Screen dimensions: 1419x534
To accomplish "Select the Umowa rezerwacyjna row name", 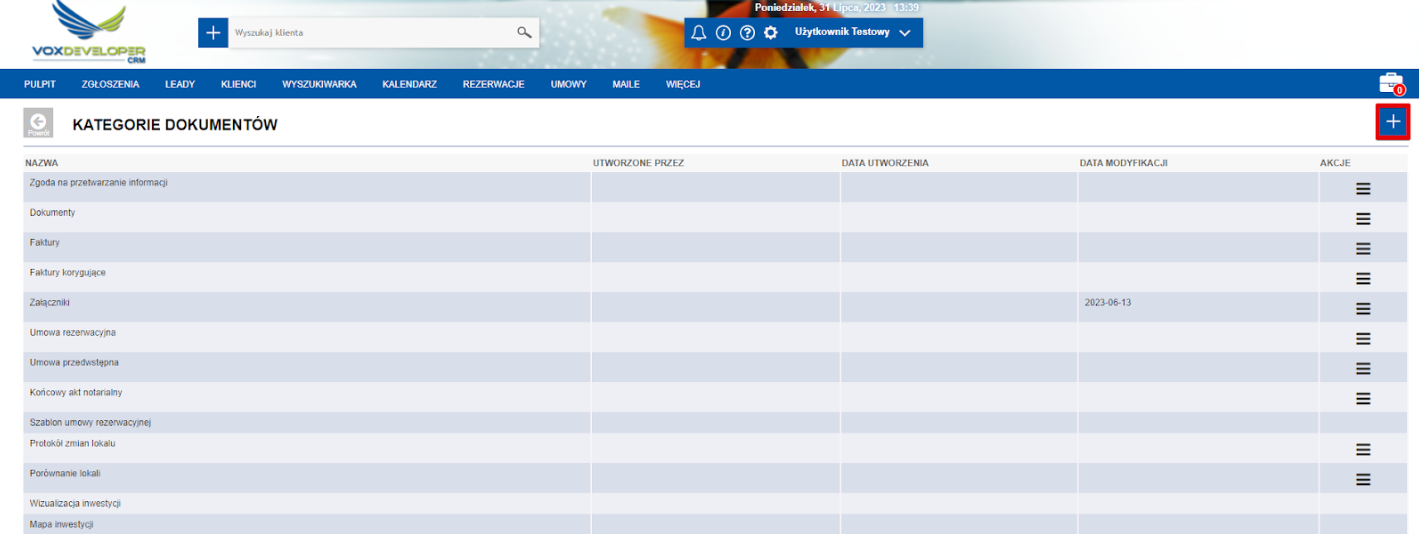I will click(73, 332).
